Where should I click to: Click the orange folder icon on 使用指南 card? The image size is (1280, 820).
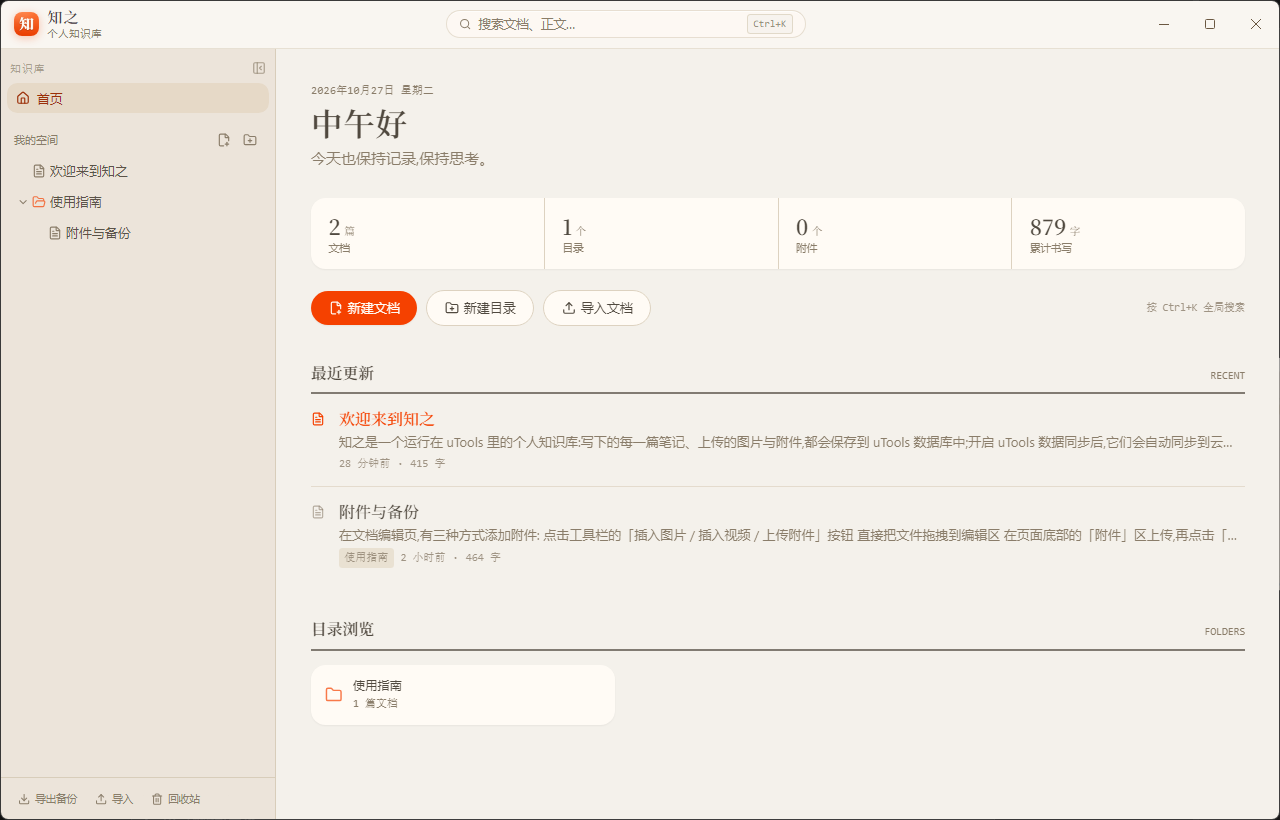334,695
